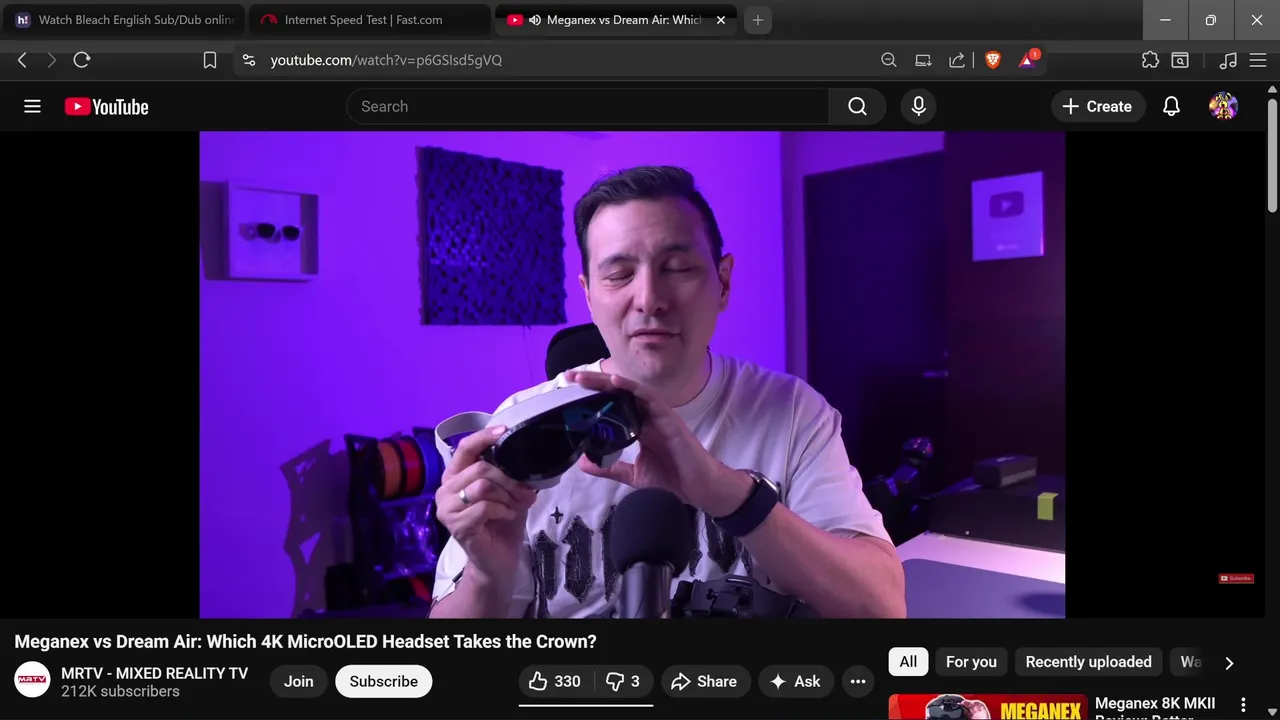1280x720 pixels.
Task: Click the 212K subscribers text
Action: point(120,692)
